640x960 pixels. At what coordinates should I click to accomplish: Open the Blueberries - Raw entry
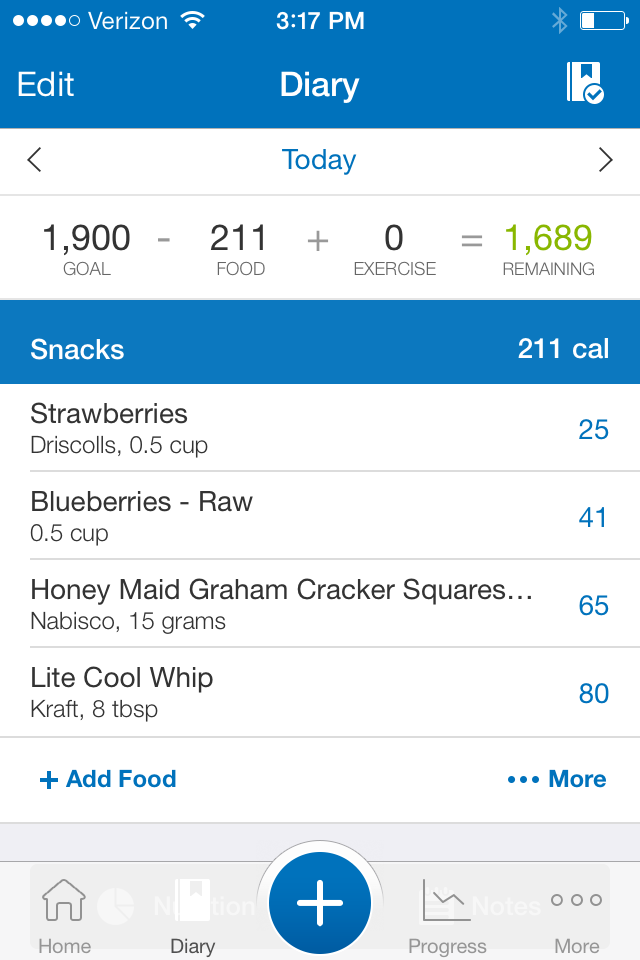point(320,516)
